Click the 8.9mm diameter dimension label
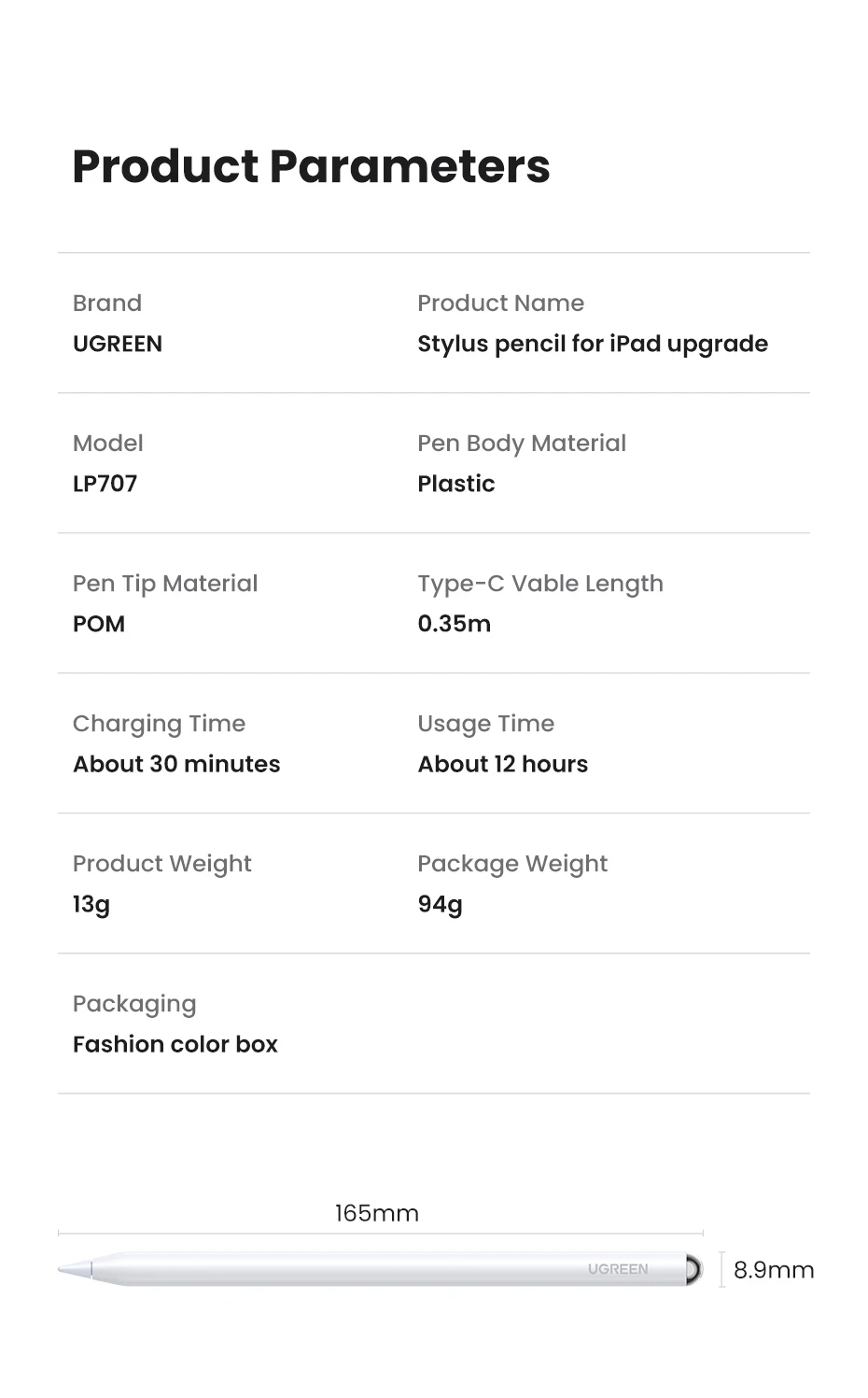Viewport: 868px width, 1398px height. [773, 1270]
